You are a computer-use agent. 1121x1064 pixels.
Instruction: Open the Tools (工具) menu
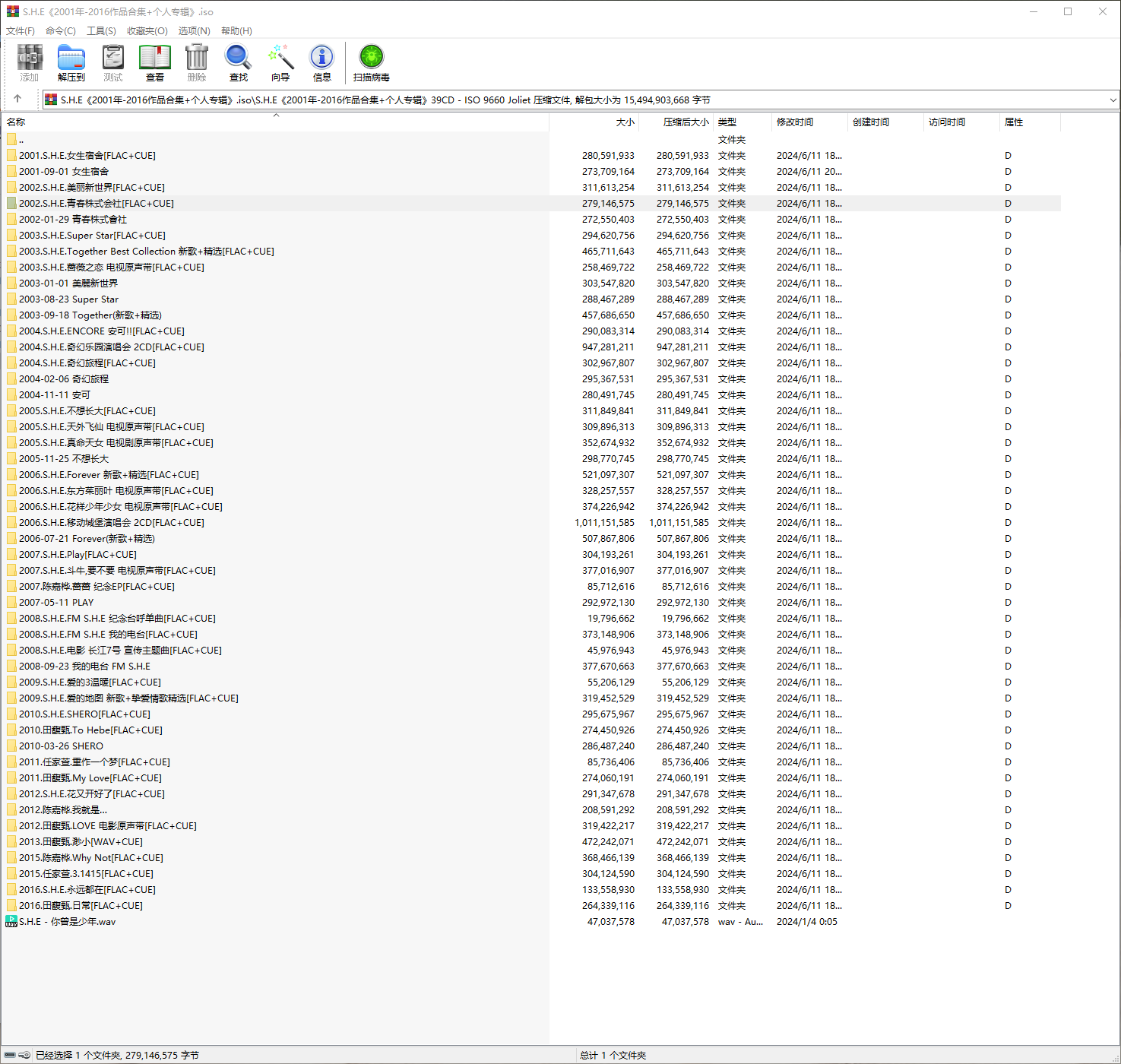[101, 30]
